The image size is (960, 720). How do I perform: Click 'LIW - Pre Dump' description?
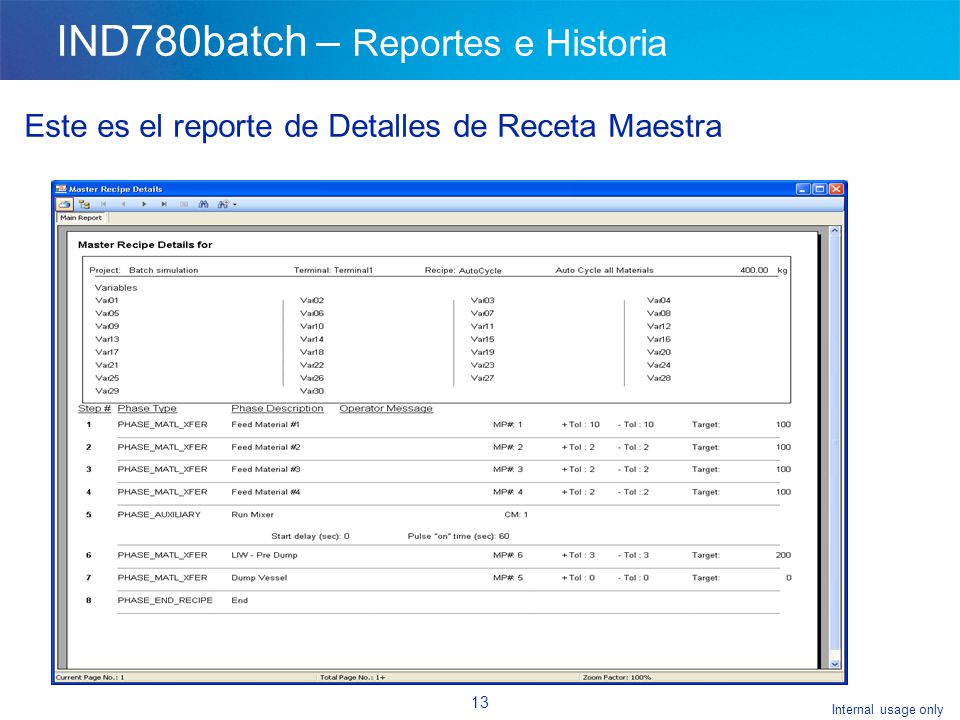tap(264, 555)
